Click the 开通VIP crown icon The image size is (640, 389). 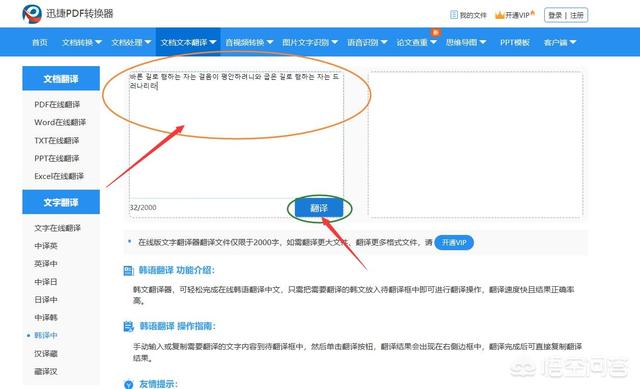[x=500, y=15]
